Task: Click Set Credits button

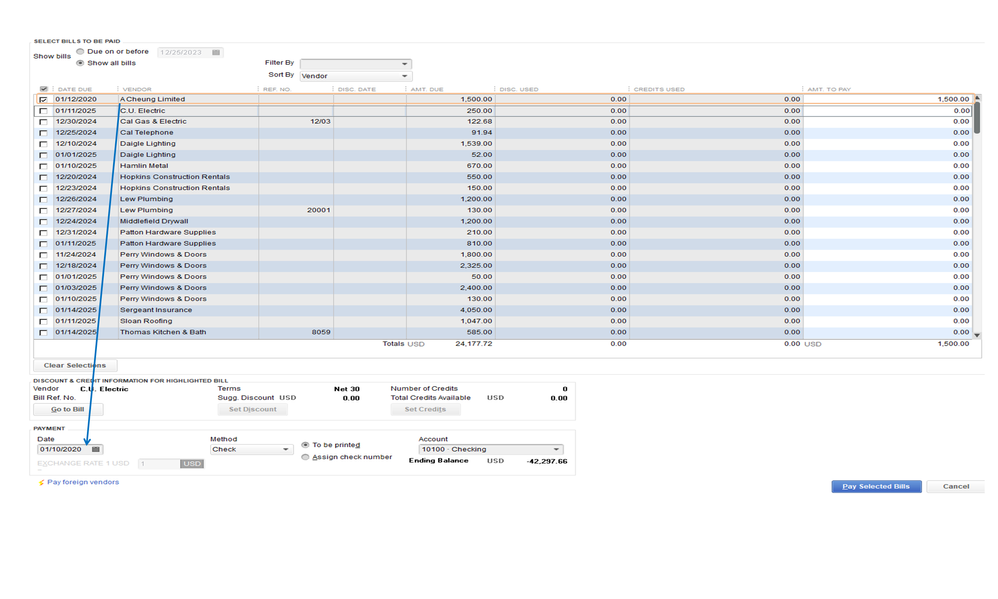Action: coord(425,409)
